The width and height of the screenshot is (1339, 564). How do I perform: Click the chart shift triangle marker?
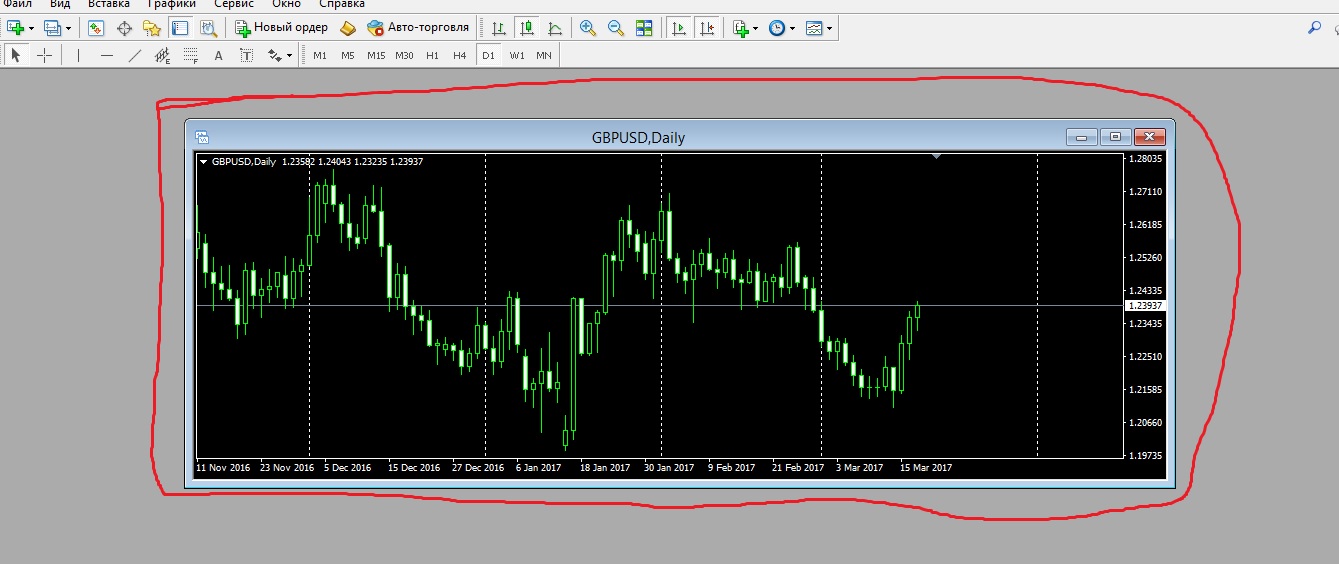pyautogui.click(x=937, y=157)
